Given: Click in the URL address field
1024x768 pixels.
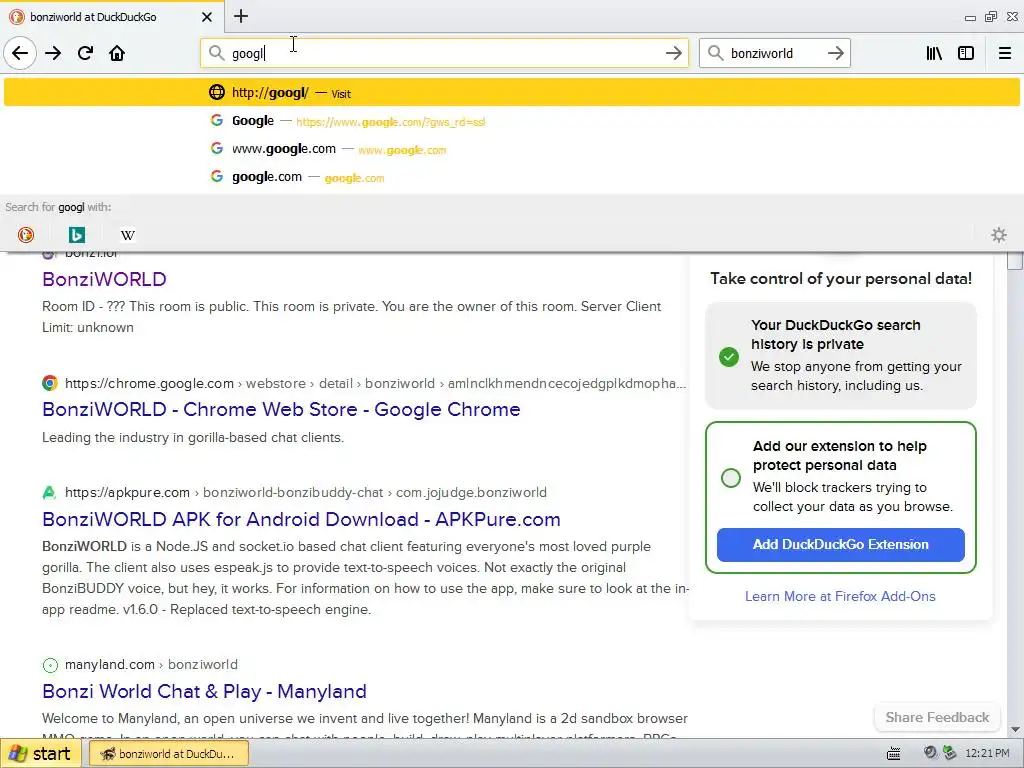Looking at the screenshot, I should coord(444,53).
